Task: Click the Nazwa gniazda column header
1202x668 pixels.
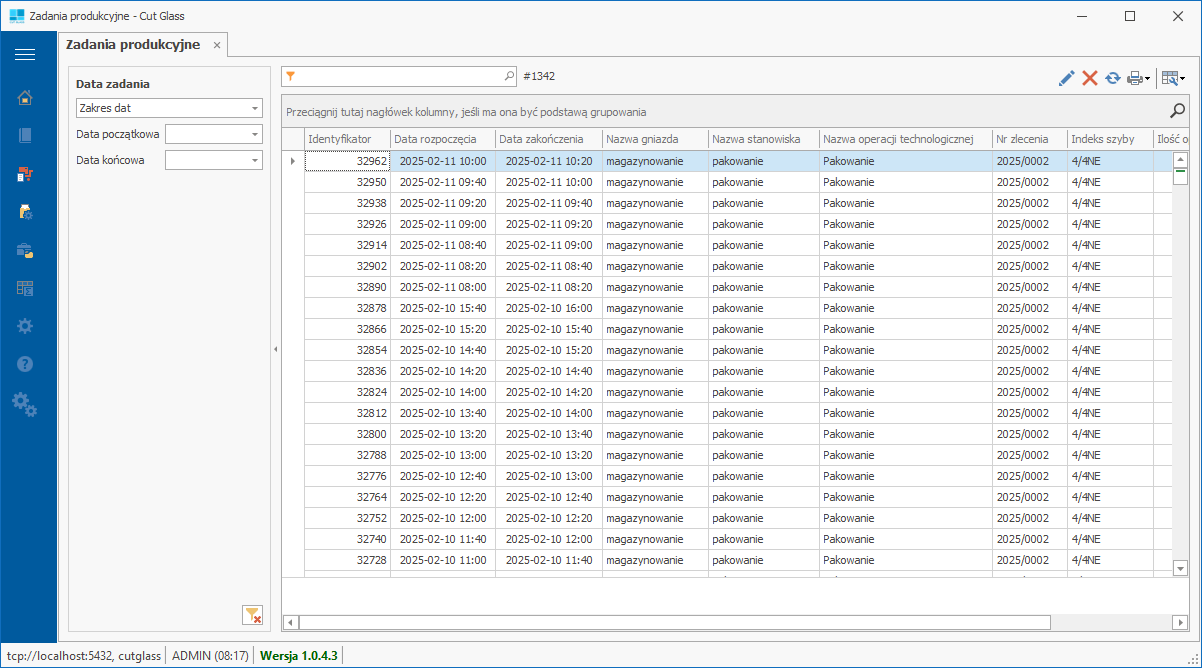Action: pos(642,139)
